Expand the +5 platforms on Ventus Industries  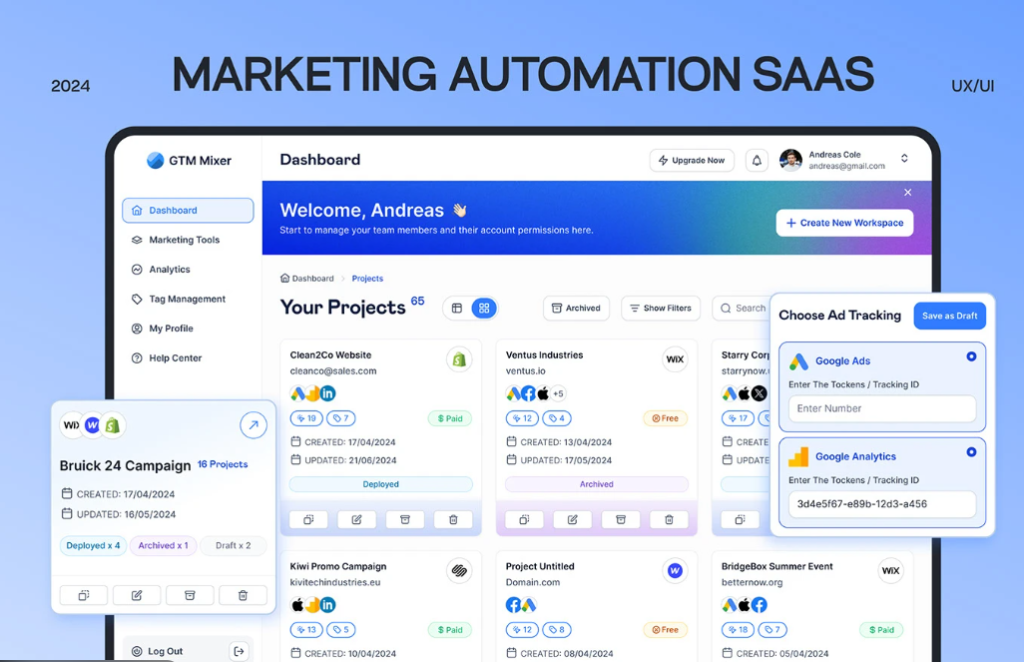[x=556, y=393]
